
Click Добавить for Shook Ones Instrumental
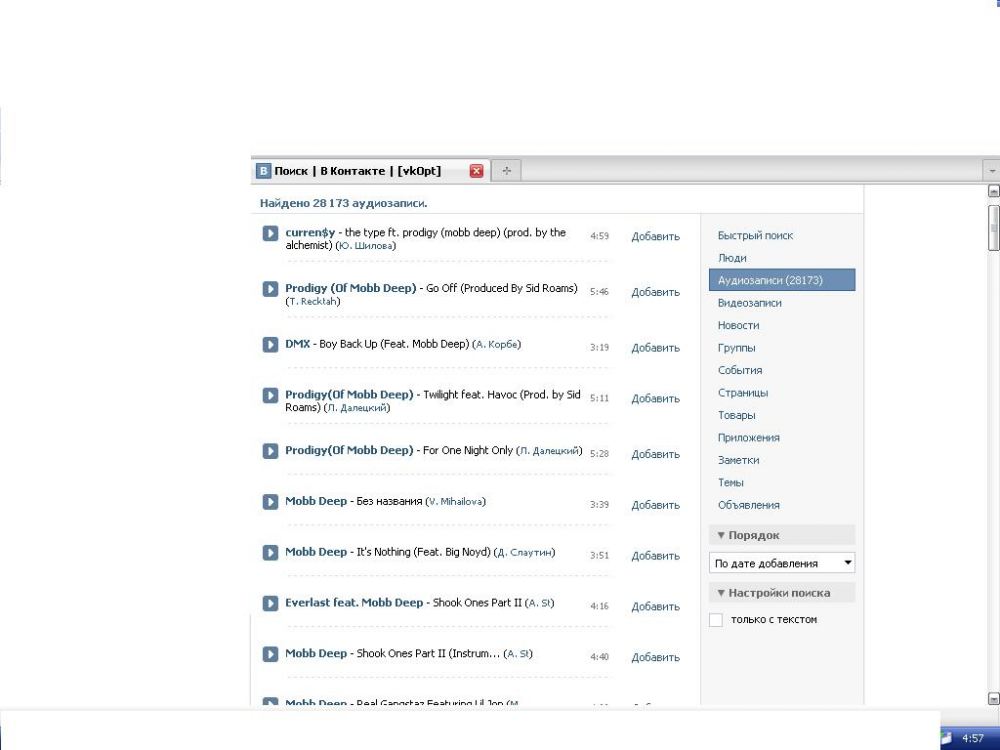tap(656, 658)
